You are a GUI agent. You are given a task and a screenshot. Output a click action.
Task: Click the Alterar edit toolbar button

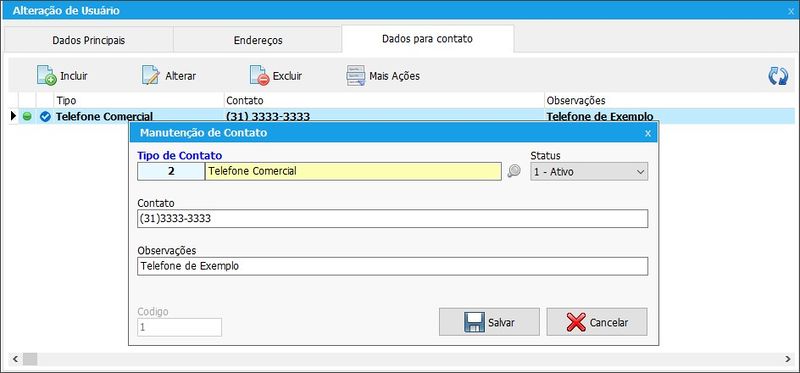point(169,76)
